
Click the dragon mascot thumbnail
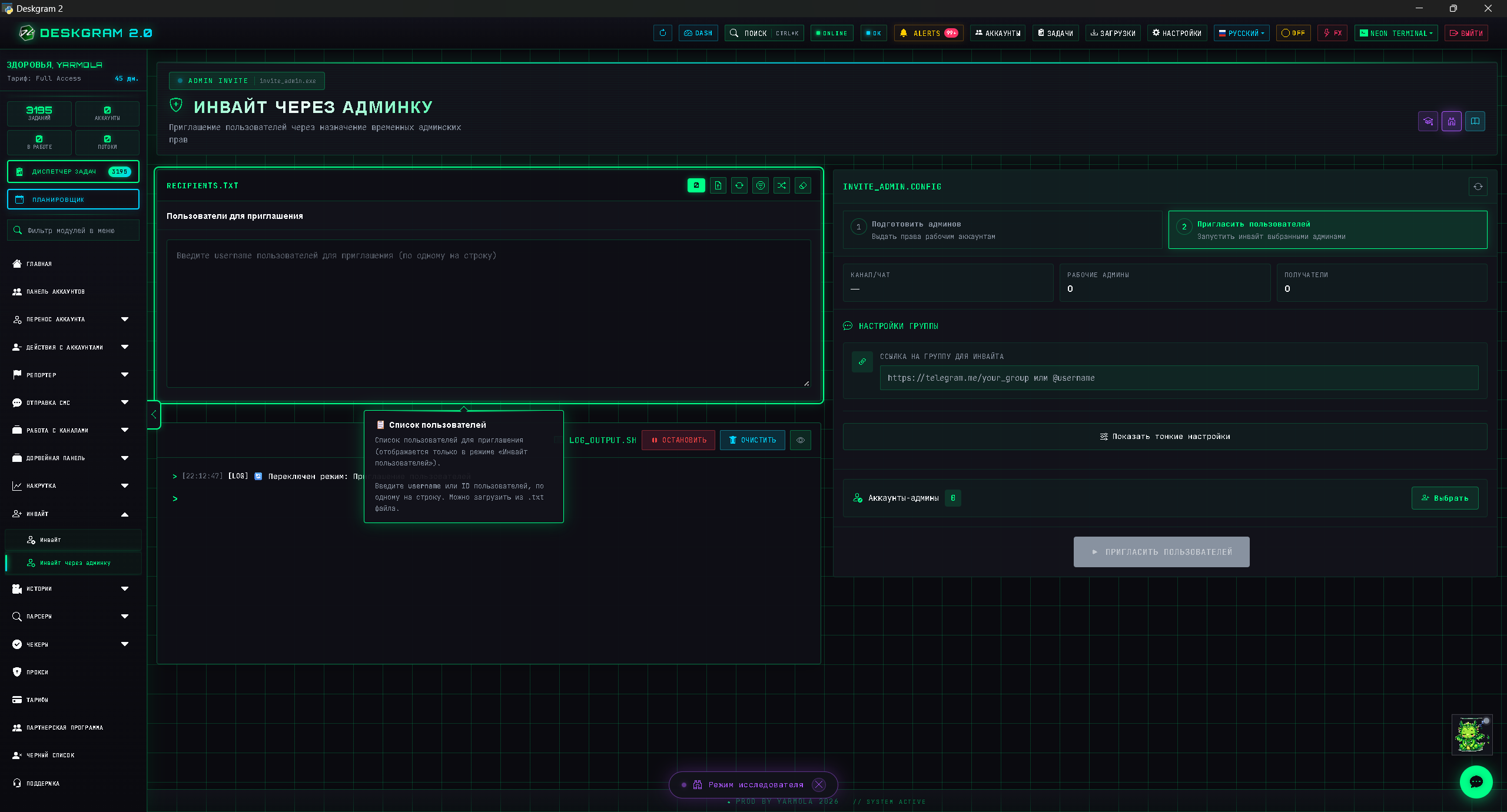coord(1472,734)
